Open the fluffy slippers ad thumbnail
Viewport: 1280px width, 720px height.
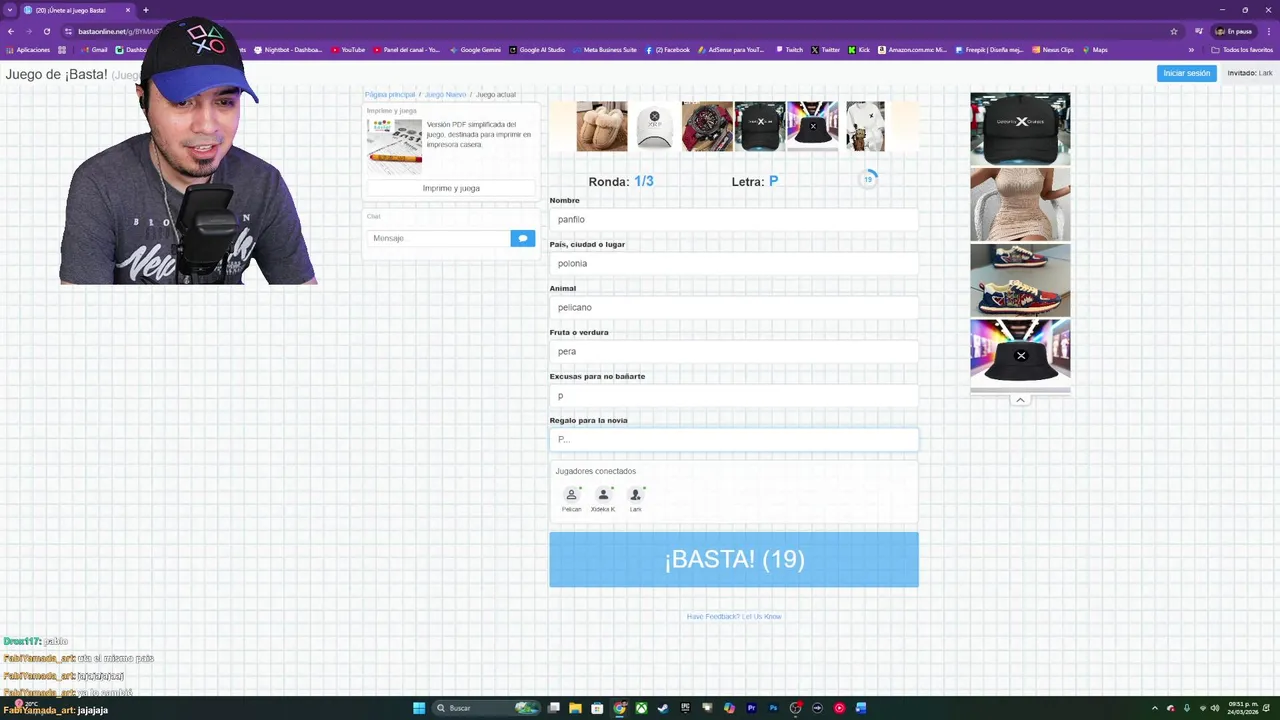pos(602,127)
